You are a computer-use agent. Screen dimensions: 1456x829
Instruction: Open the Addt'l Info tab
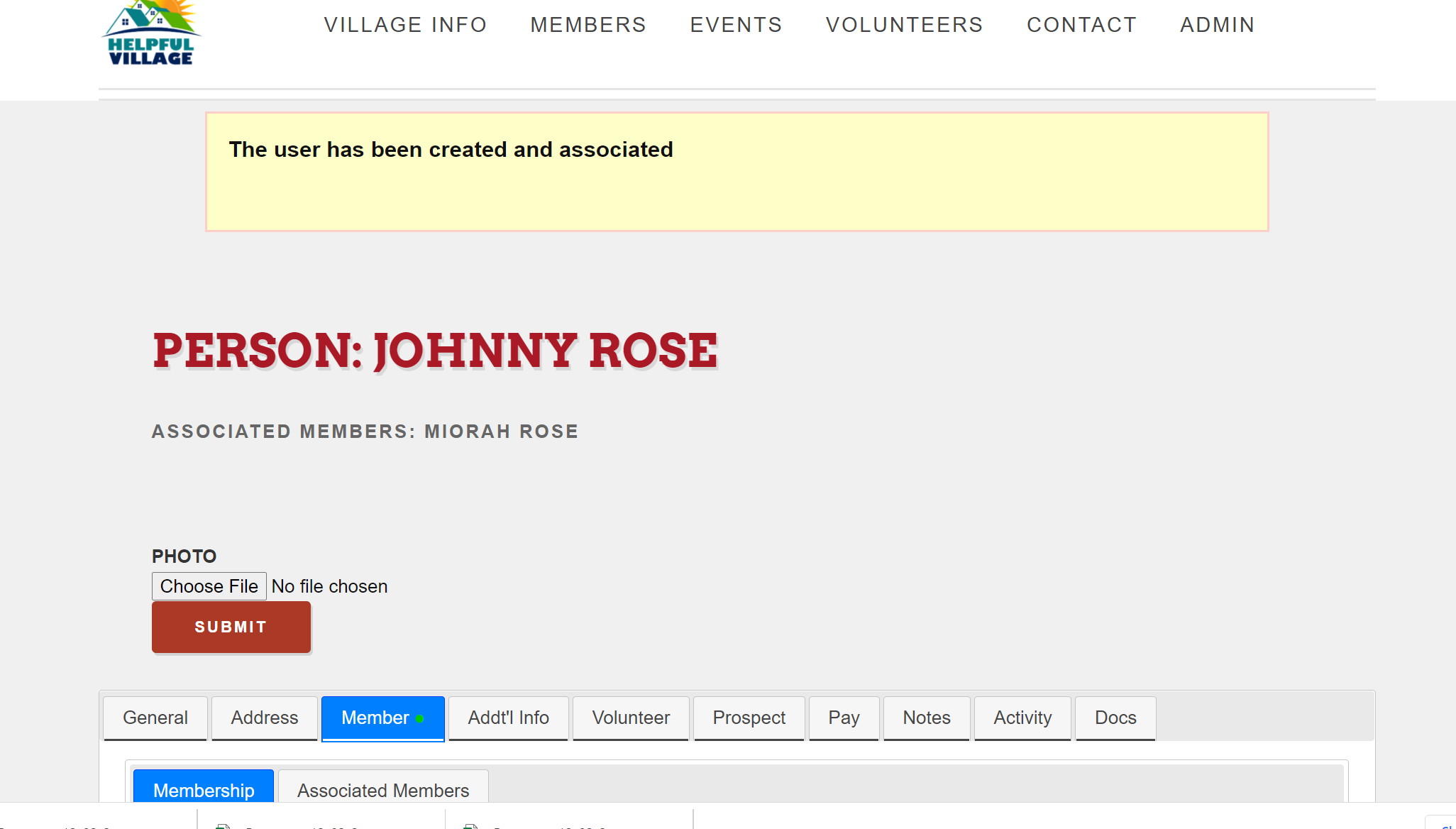coord(509,718)
